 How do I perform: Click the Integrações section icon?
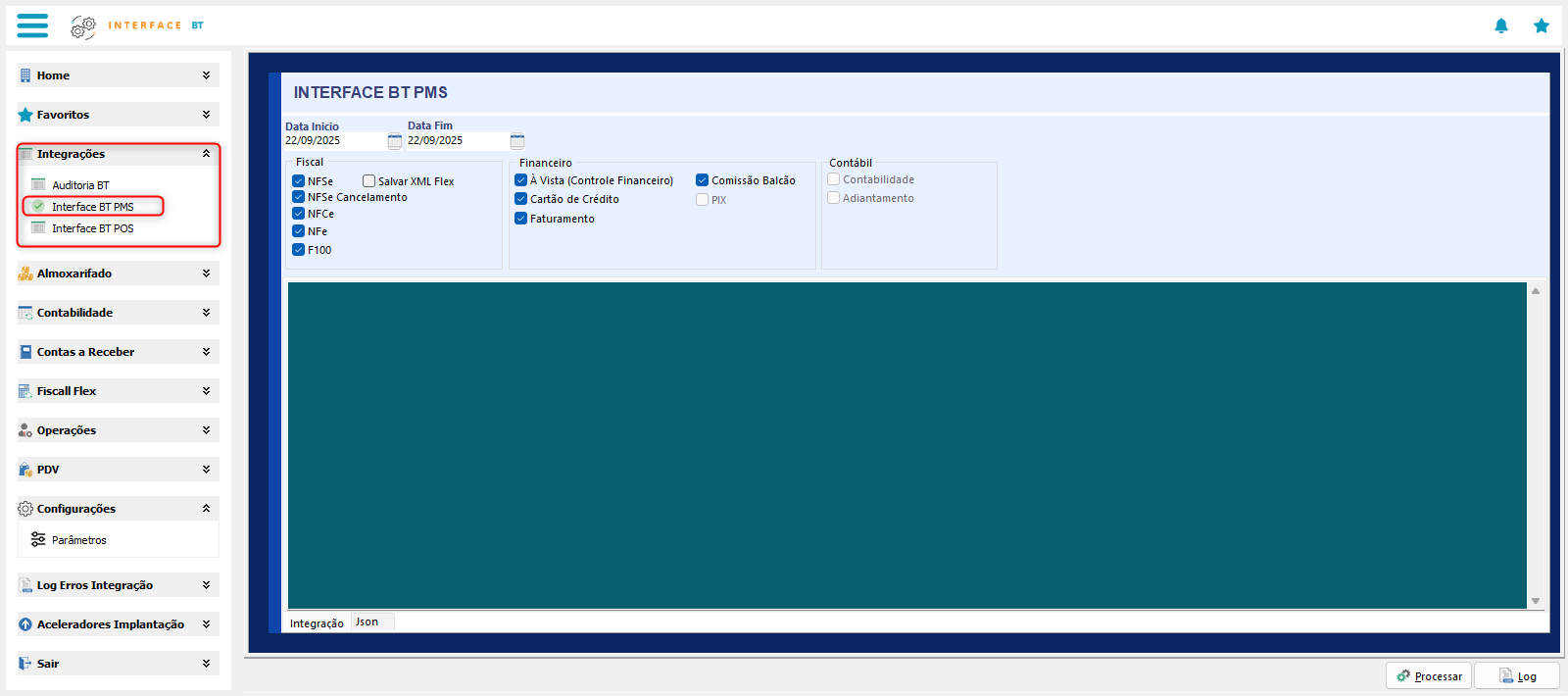25,154
